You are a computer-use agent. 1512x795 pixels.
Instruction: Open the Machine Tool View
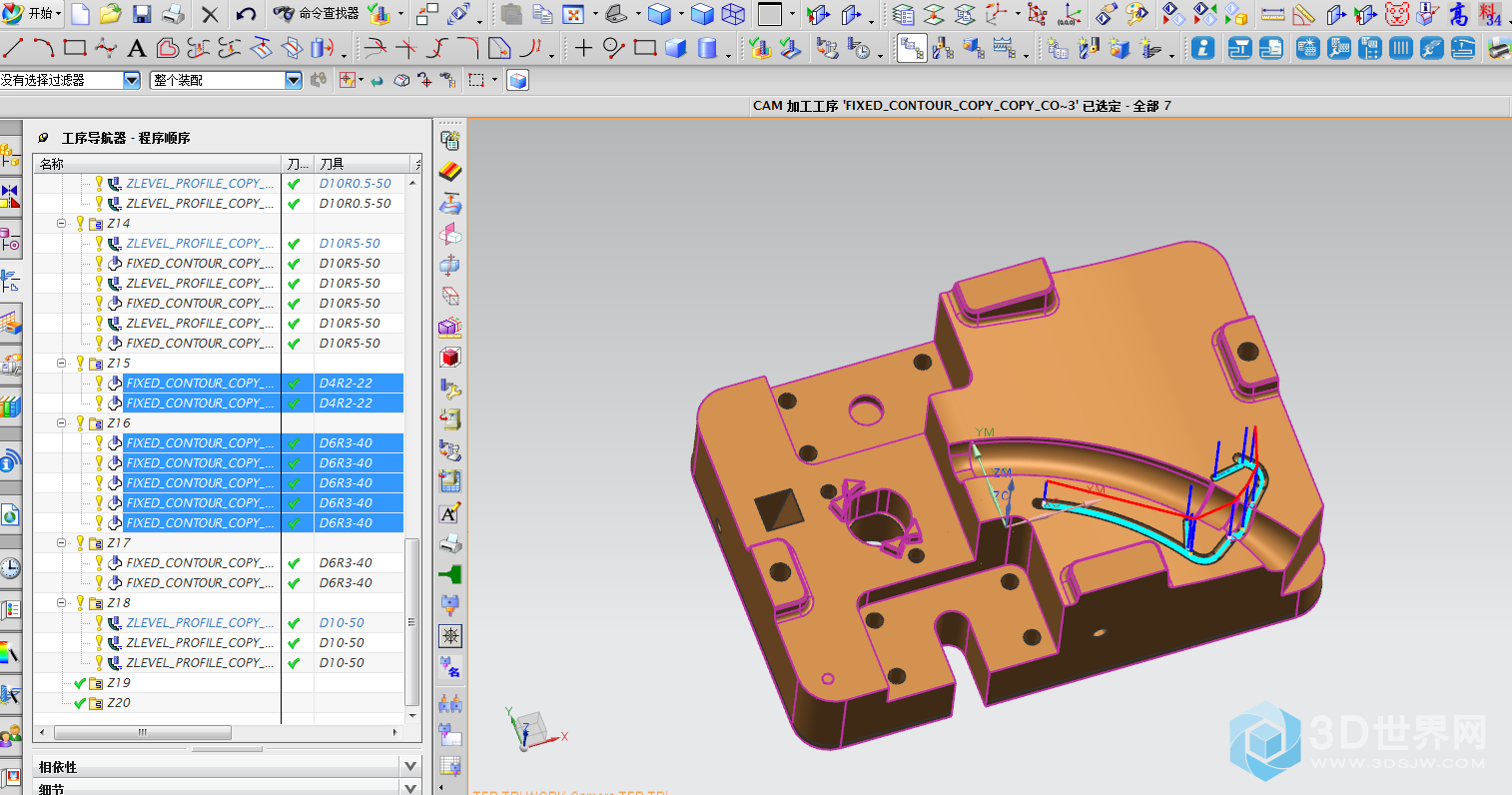coord(943,47)
